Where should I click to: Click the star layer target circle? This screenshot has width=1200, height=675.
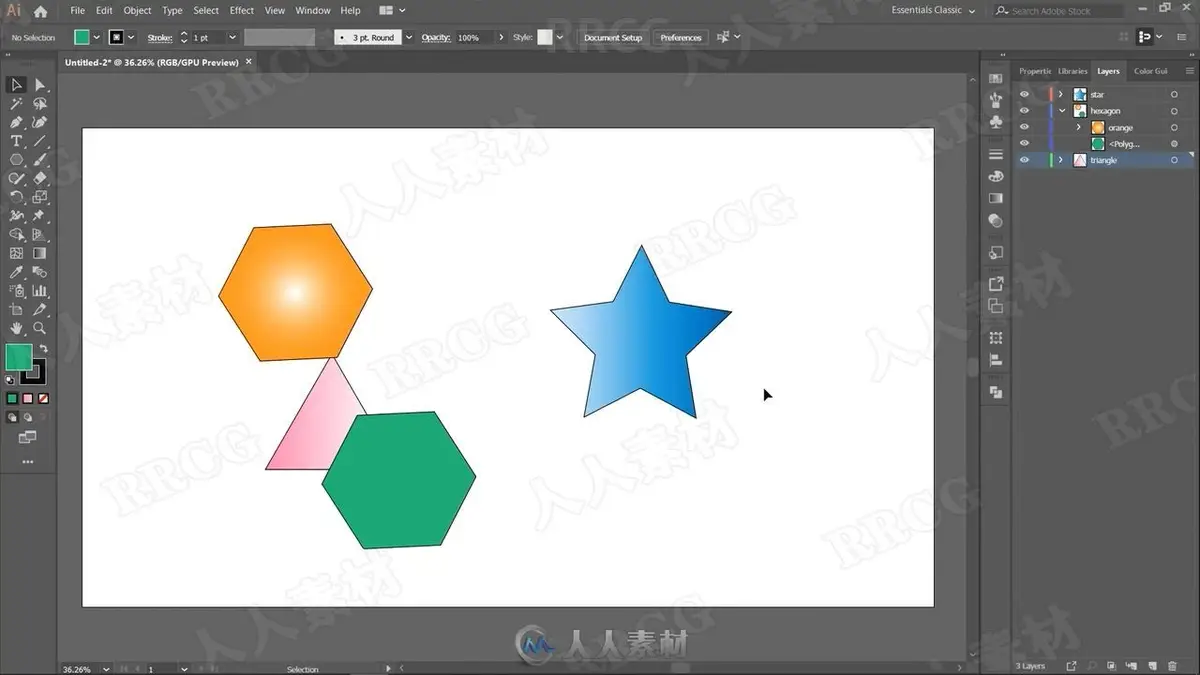(x=1175, y=94)
